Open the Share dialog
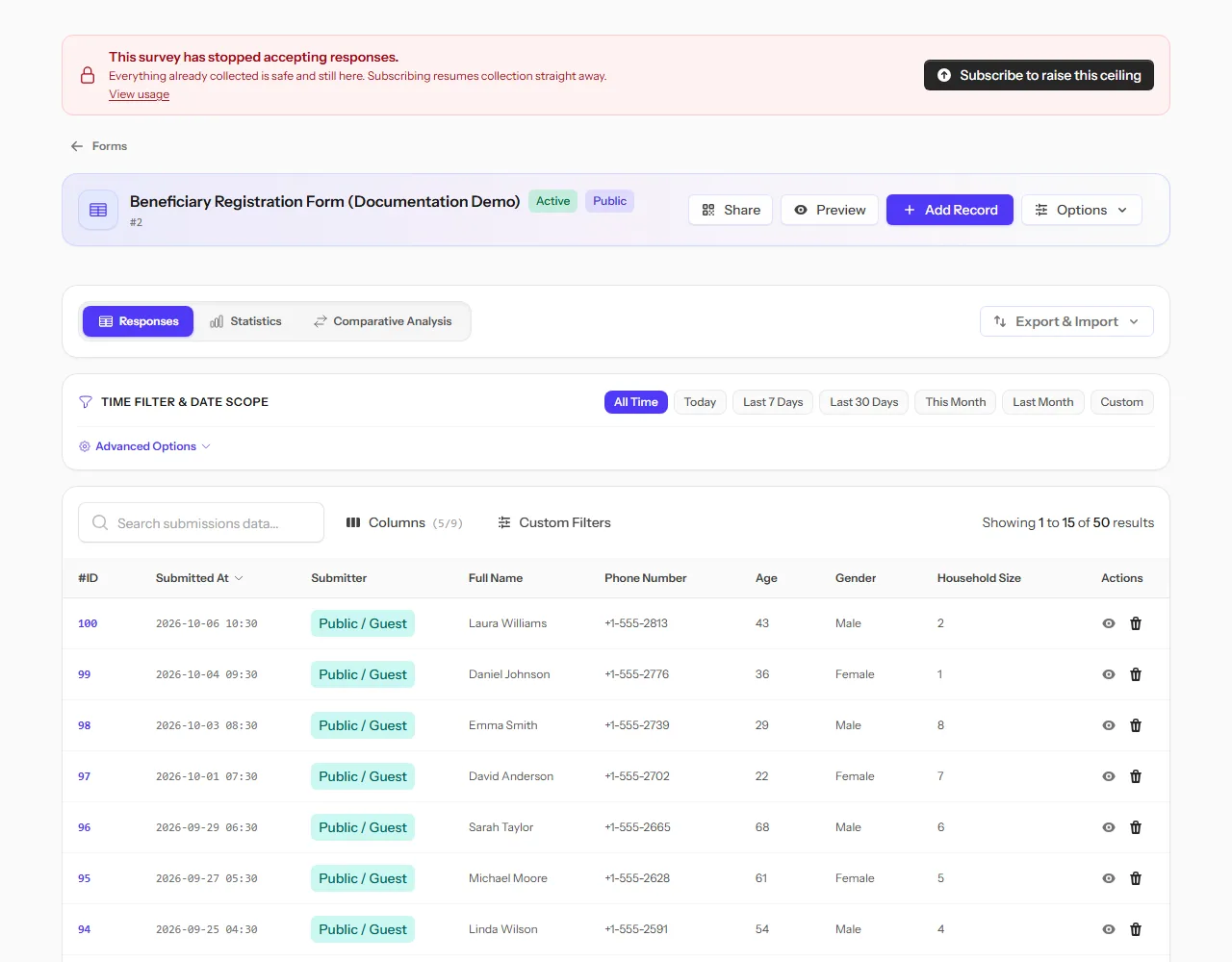The height and width of the screenshot is (962, 1232). click(731, 210)
